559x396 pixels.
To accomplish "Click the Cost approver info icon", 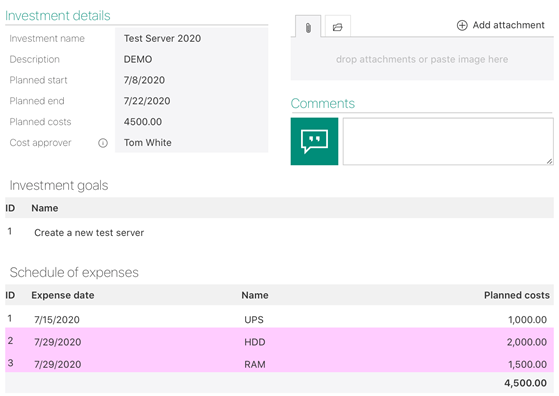I will (103, 143).
